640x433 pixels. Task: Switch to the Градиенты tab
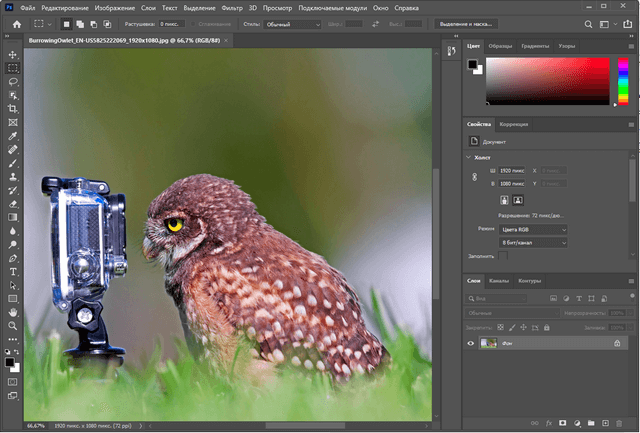tap(535, 46)
